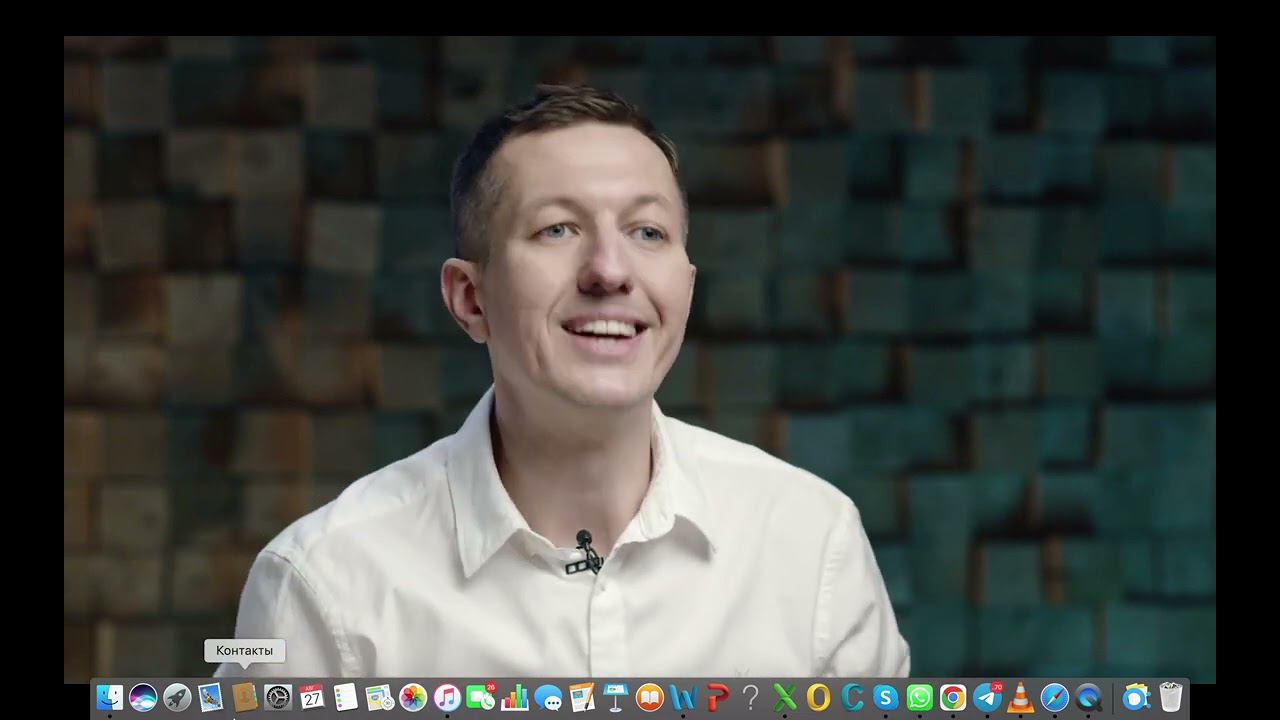Viewport: 1280px width, 720px height.
Task: Open System Preferences gear icon
Action: [x=278, y=697]
